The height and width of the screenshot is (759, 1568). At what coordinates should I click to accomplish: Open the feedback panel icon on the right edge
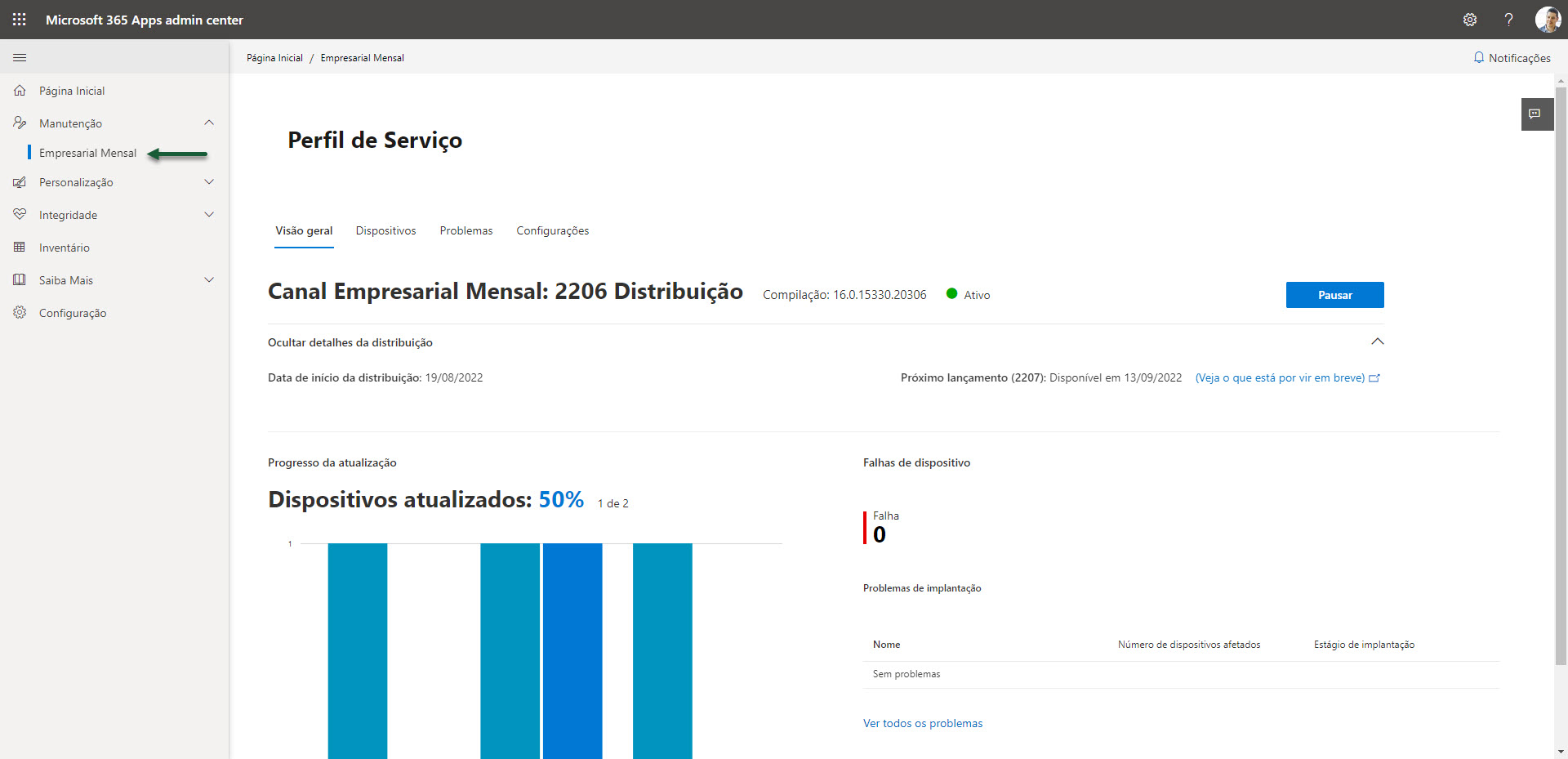click(x=1537, y=114)
